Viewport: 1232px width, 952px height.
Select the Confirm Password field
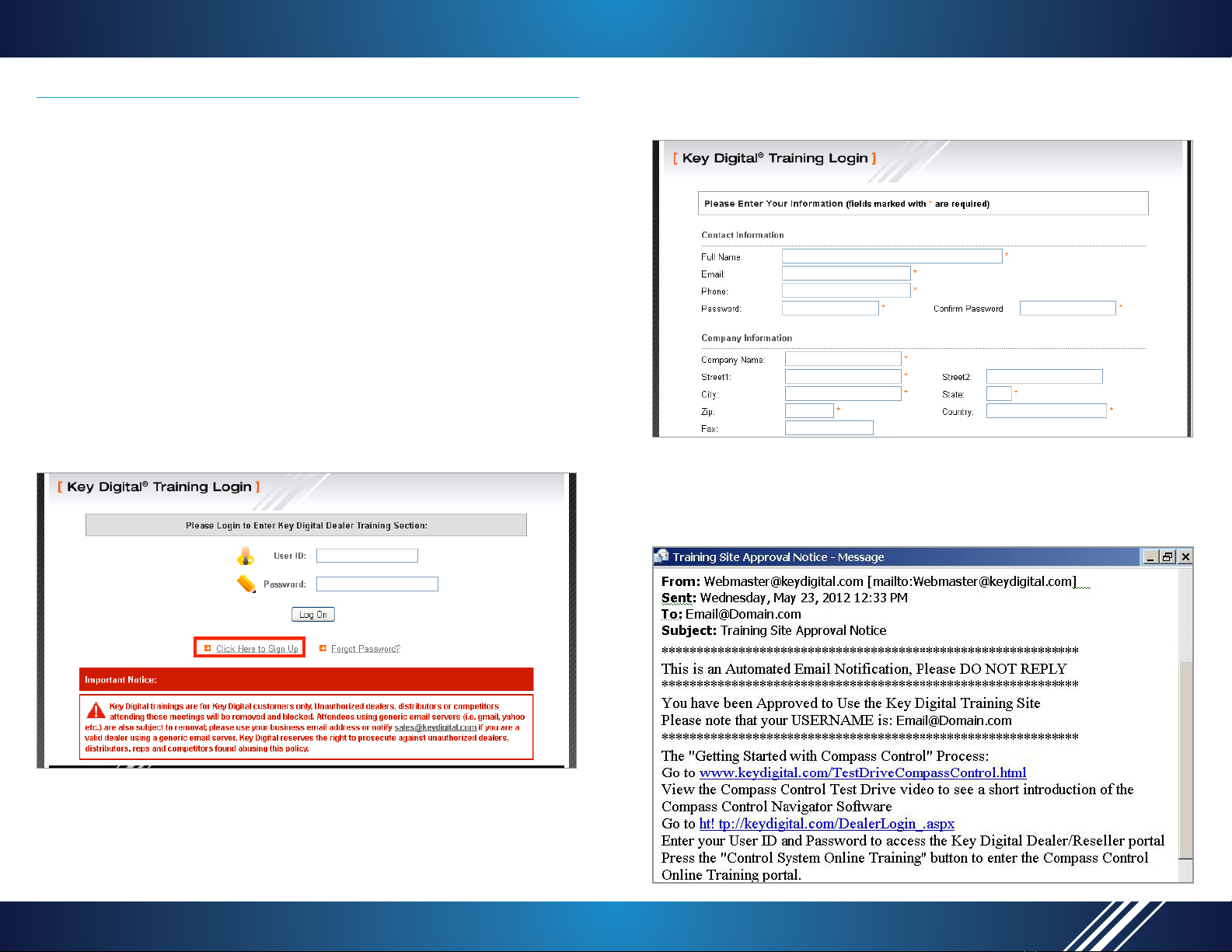coord(1067,309)
